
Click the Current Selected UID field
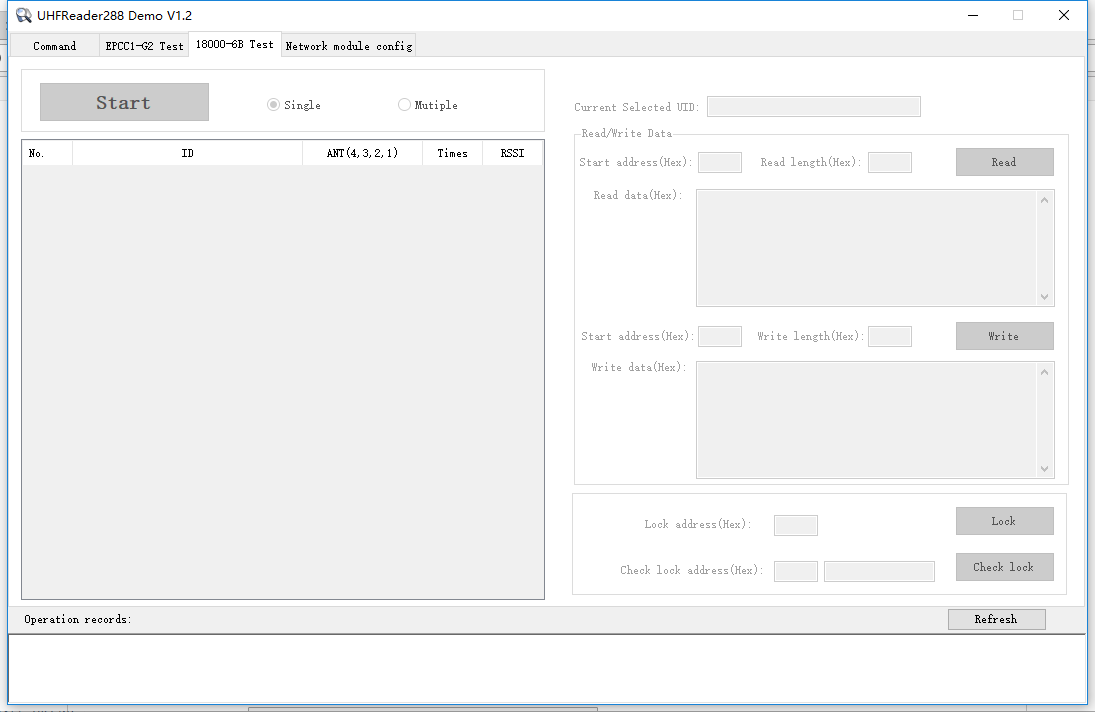click(814, 107)
